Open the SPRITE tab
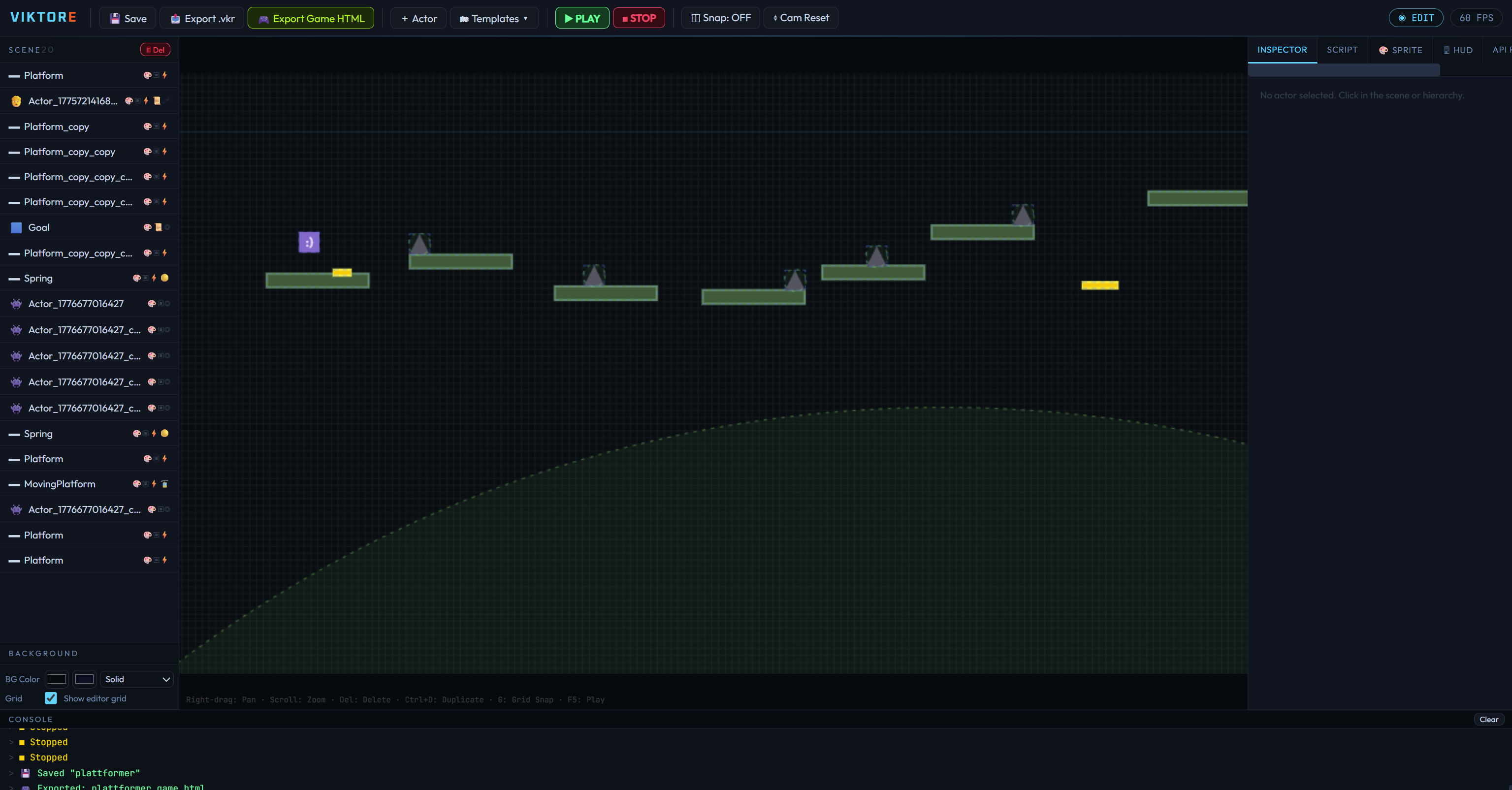The image size is (1512, 790). [x=1400, y=50]
